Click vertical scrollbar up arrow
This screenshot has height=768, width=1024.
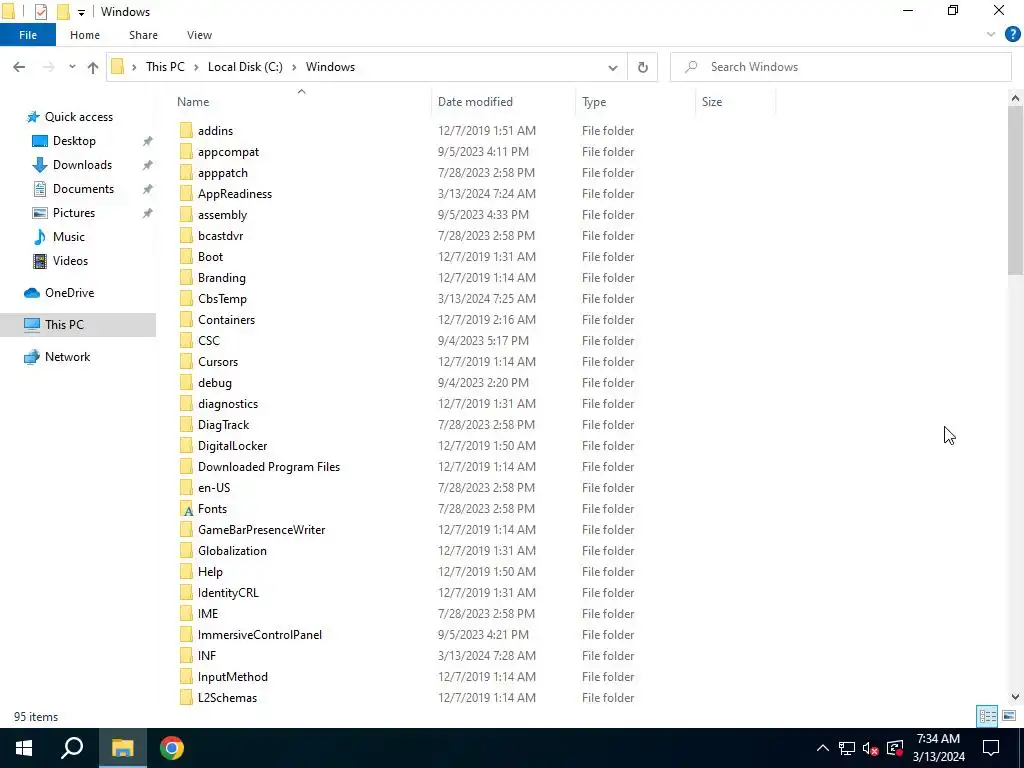(x=1015, y=99)
